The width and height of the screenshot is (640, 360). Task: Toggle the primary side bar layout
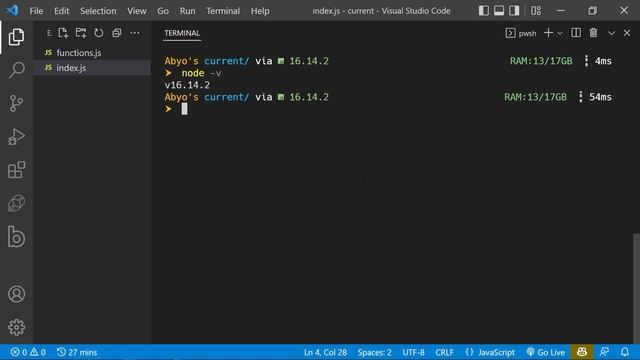coord(484,11)
